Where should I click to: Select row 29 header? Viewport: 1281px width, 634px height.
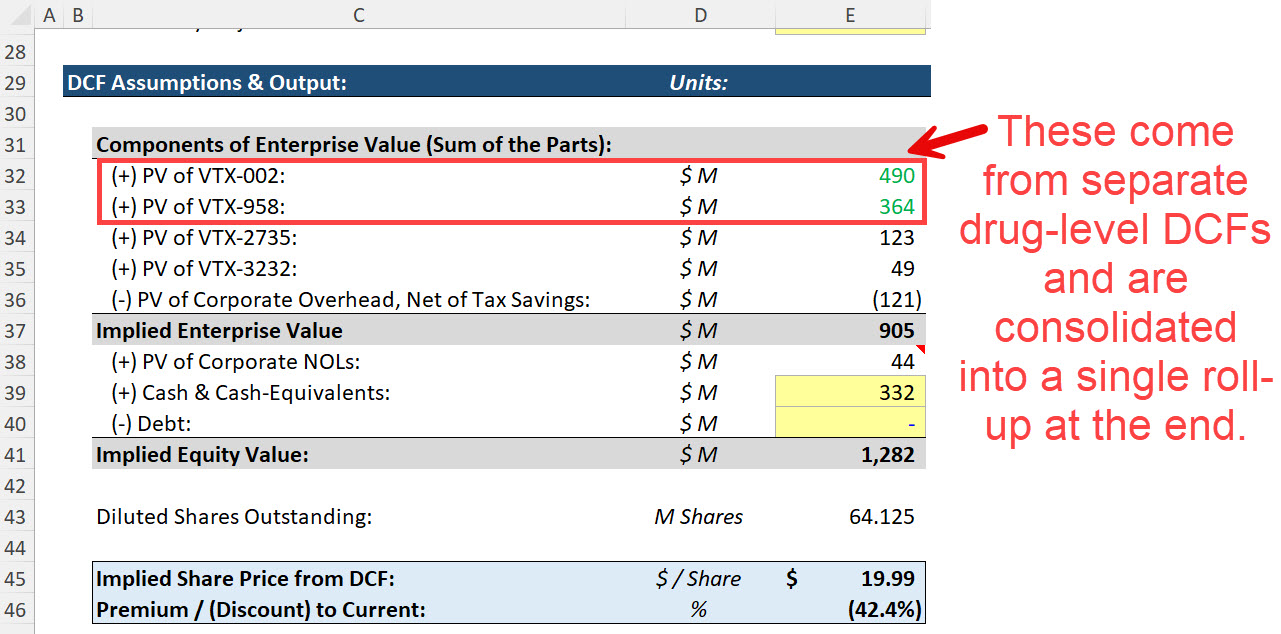coord(17,82)
